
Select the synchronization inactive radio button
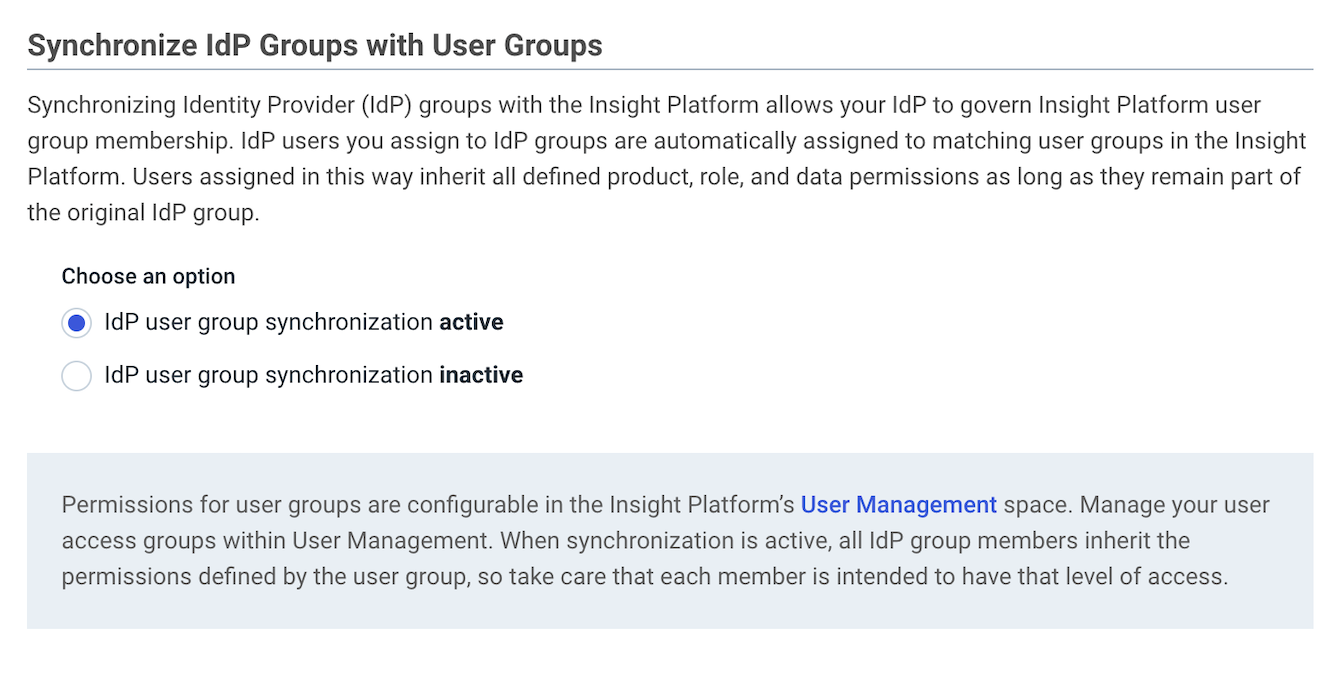coord(76,376)
